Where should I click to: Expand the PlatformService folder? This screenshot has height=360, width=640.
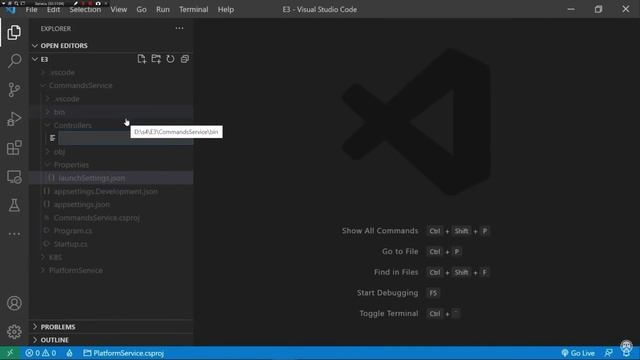click(x=111, y=270)
